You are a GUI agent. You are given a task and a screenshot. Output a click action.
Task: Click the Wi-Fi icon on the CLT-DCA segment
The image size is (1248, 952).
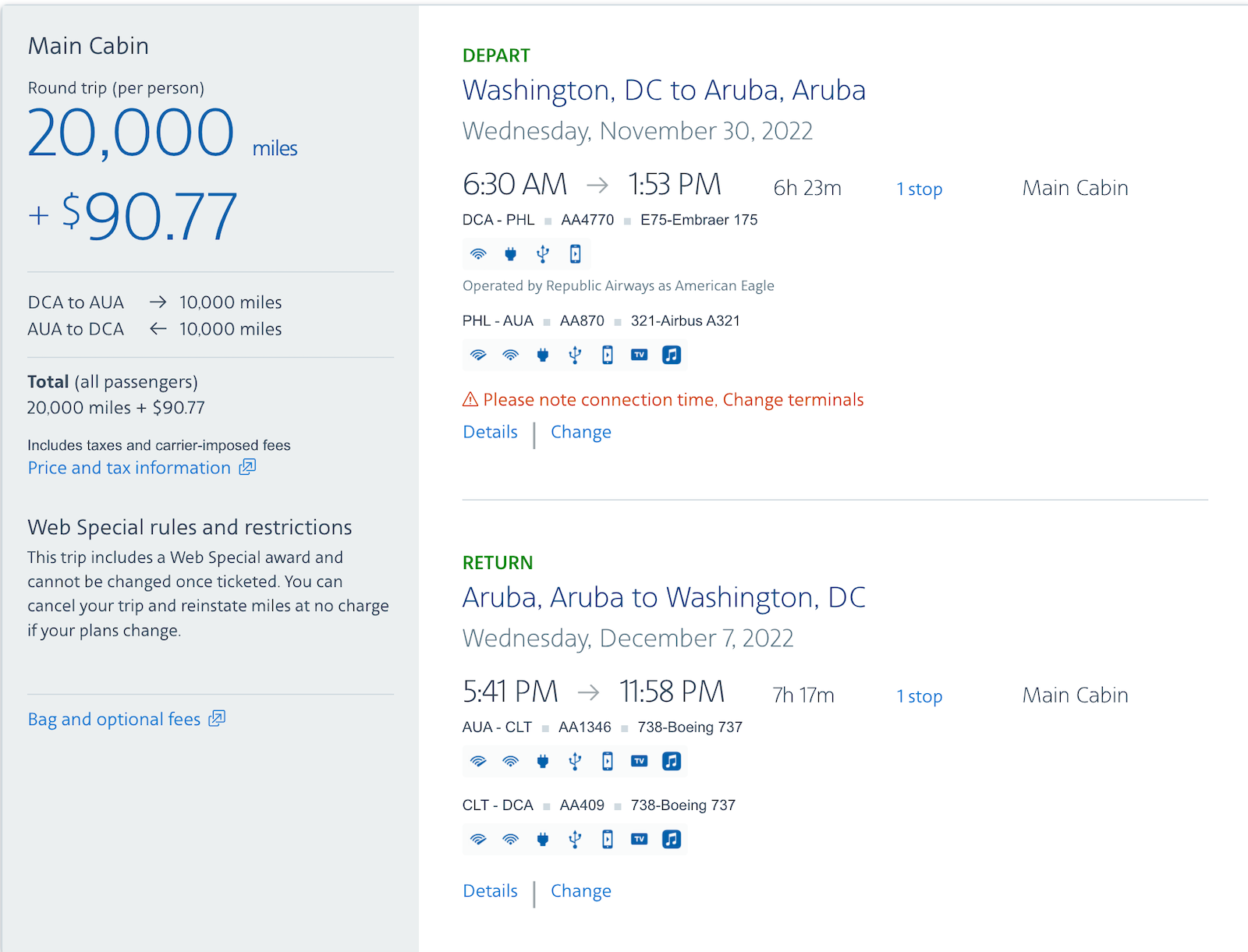[478, 840]
